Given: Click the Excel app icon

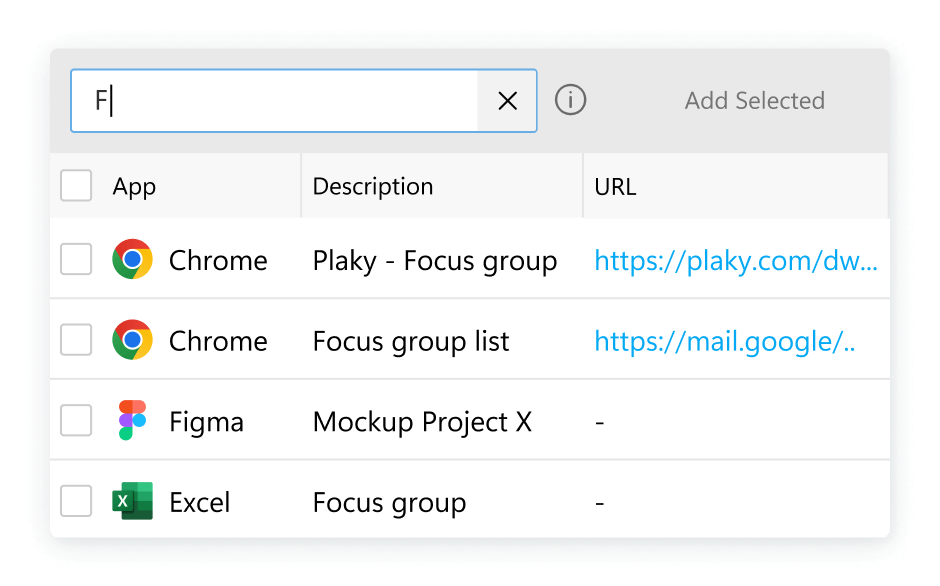Looking at the screenshot, I should (132, 501).
